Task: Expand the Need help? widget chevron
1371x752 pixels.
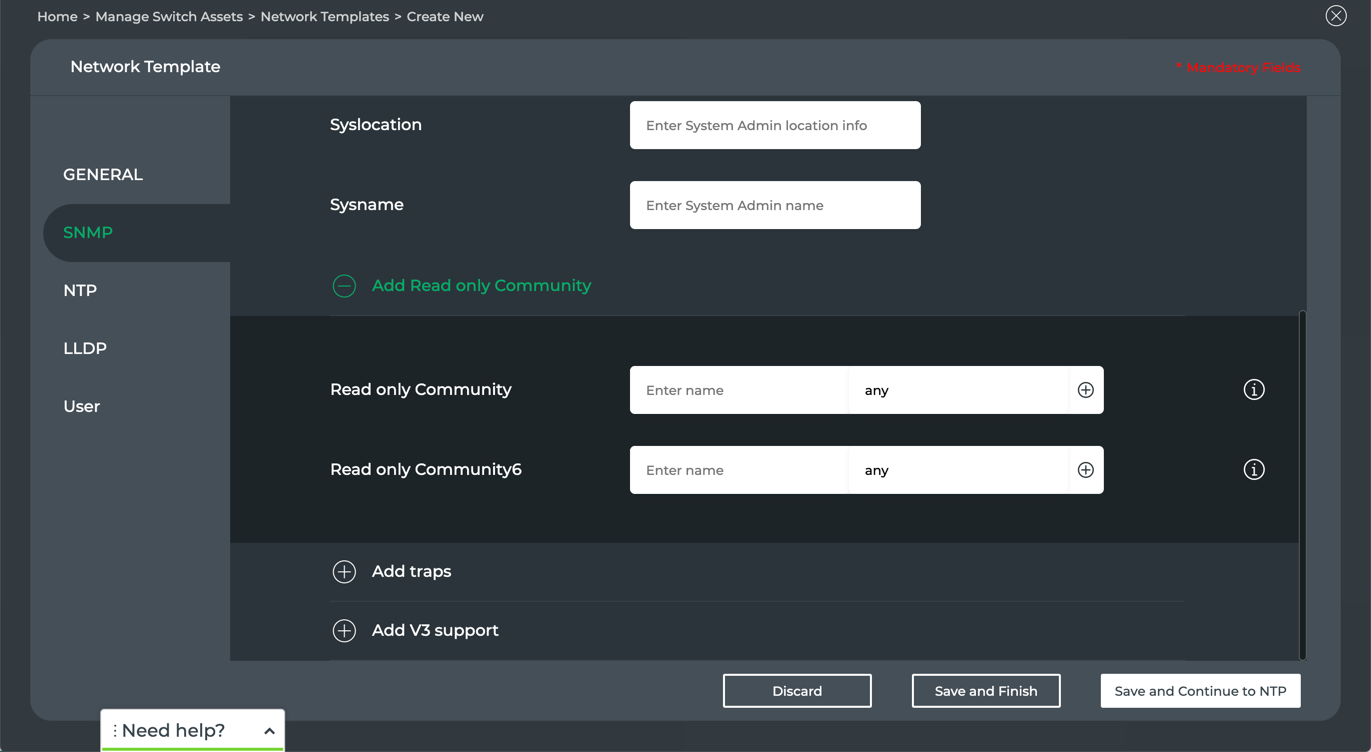Action: pos(269,731)
